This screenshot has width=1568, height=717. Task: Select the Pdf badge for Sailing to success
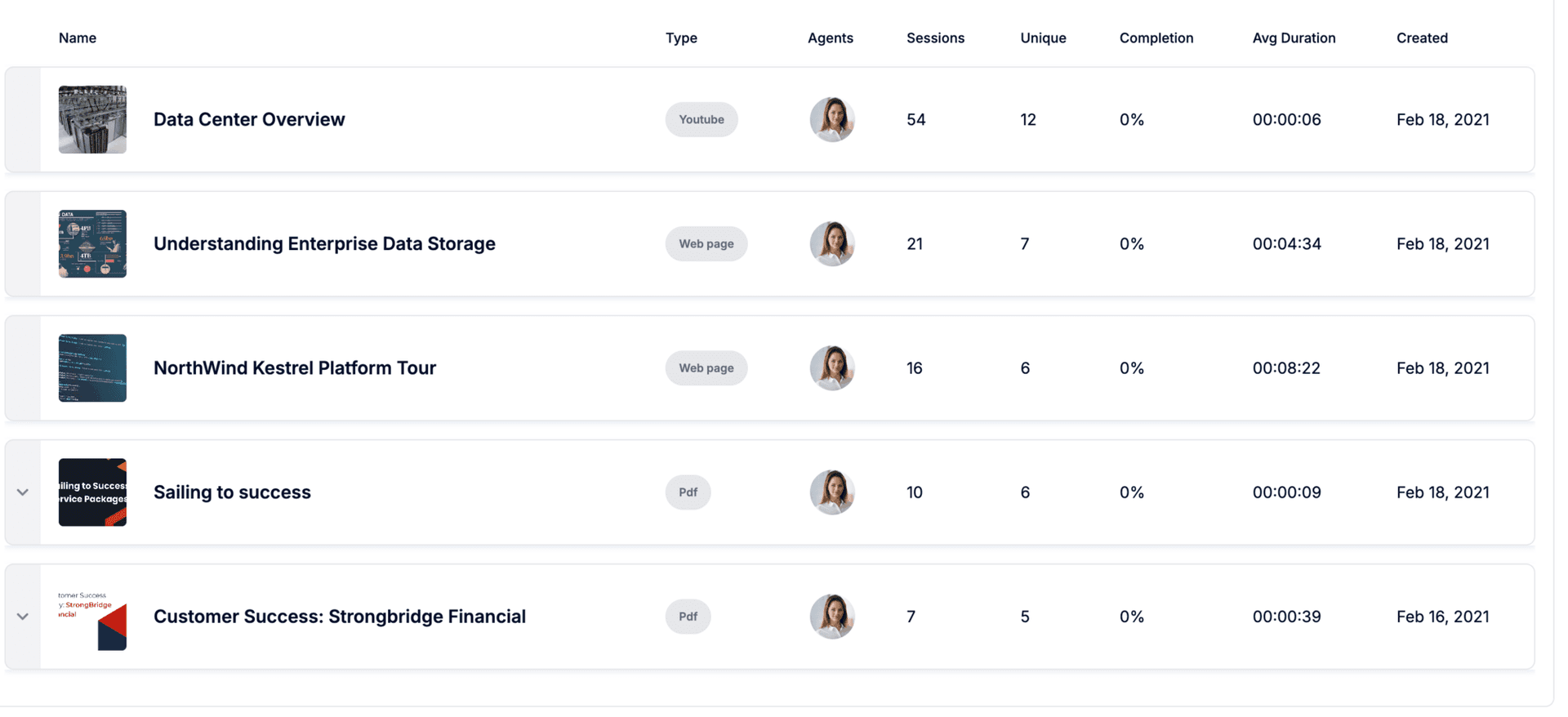pos(688,492)
